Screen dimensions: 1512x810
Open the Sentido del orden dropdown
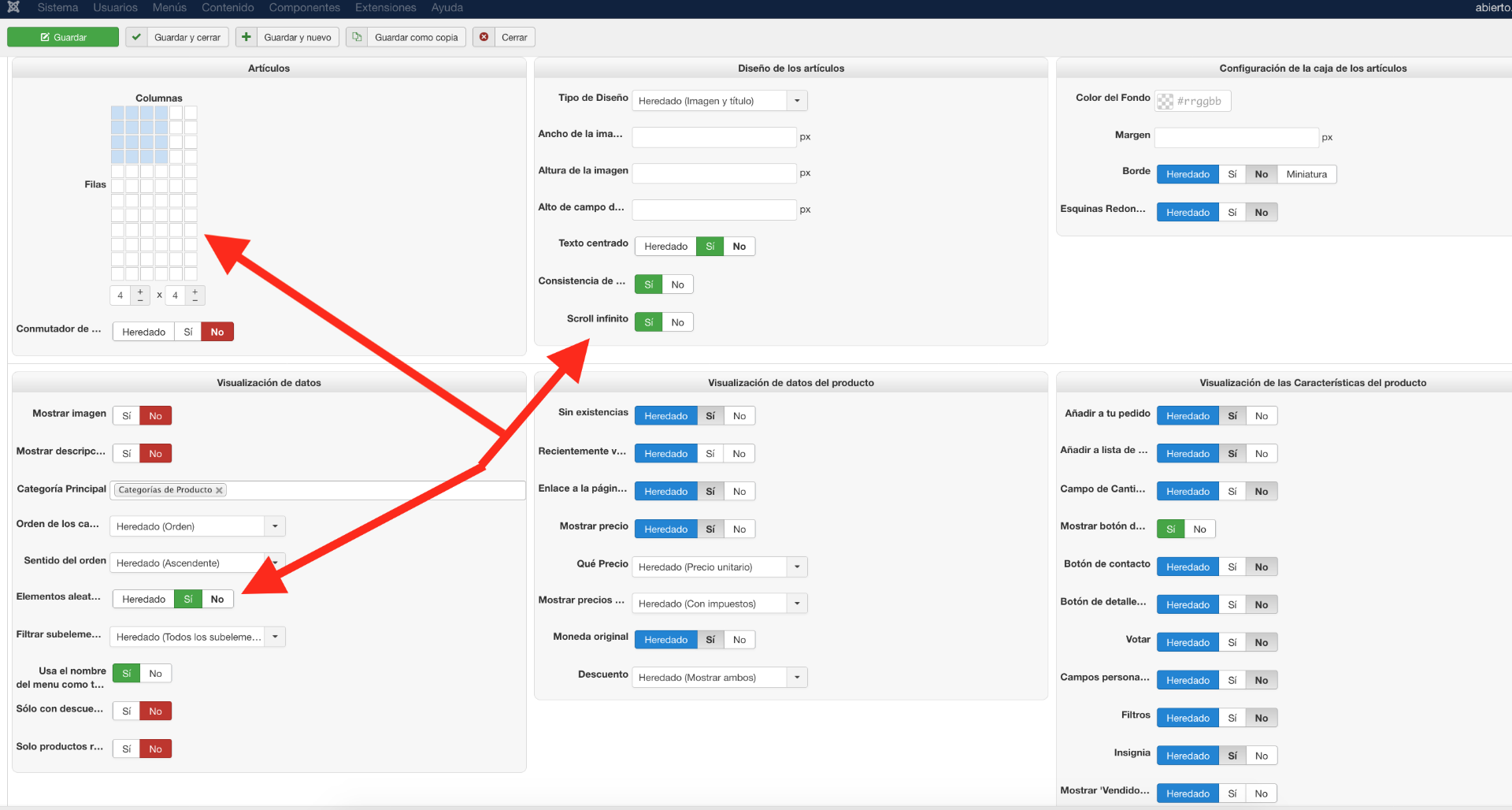(x=275, y=563)
